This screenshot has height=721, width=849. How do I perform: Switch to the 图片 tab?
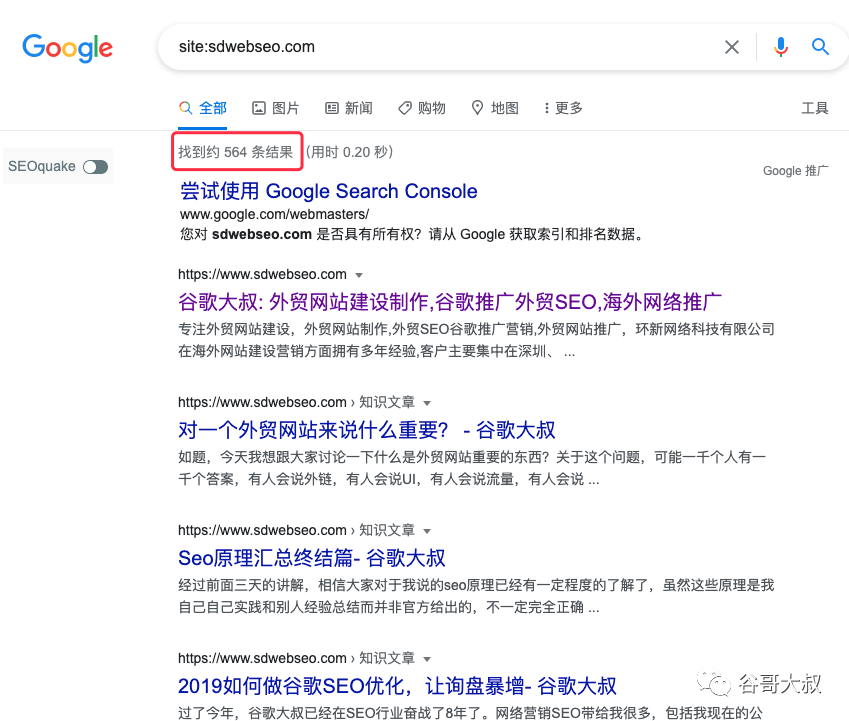276,108
